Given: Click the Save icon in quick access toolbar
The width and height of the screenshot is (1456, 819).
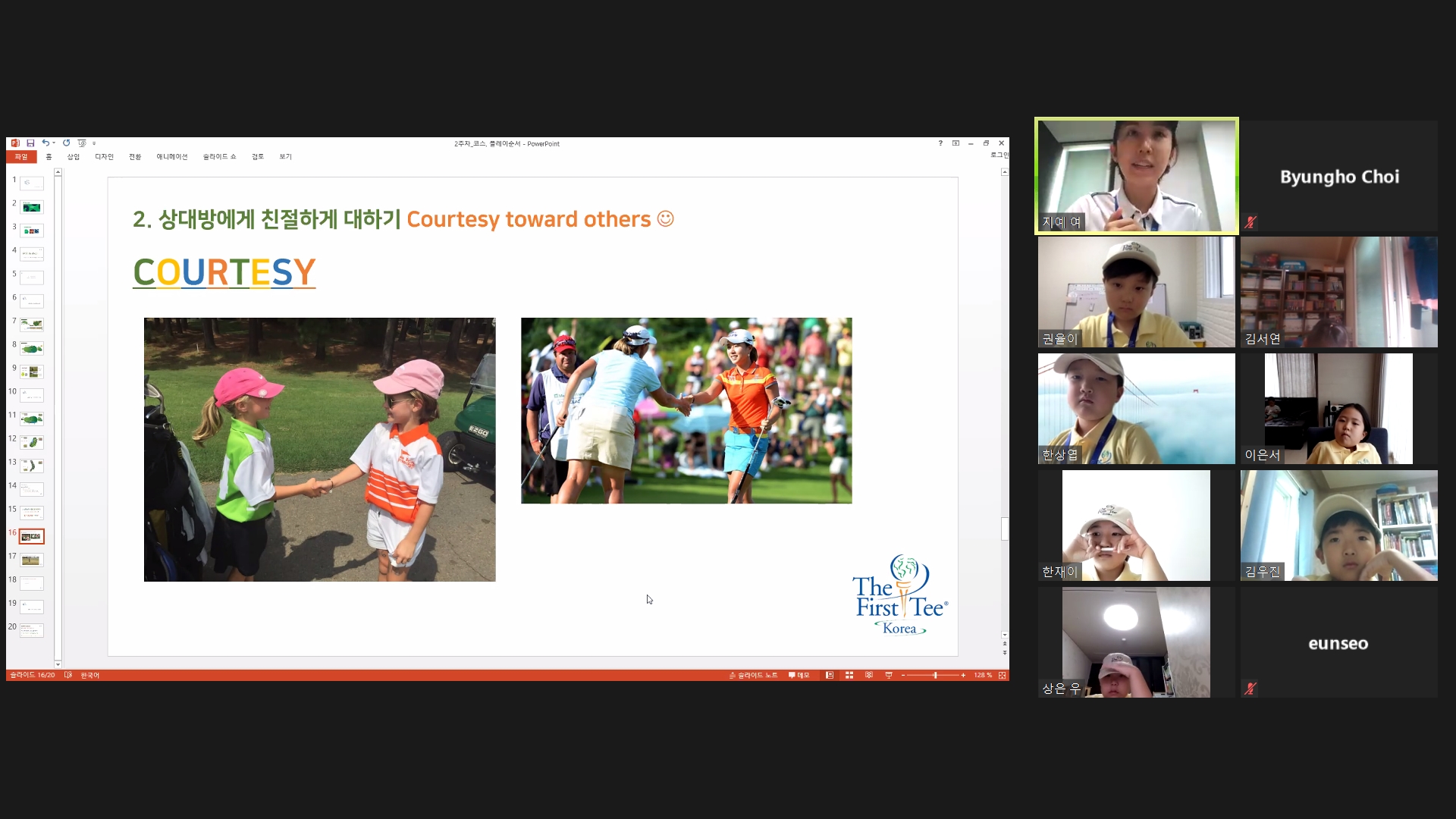Looking at the screenshot, I should coord(30,143).
